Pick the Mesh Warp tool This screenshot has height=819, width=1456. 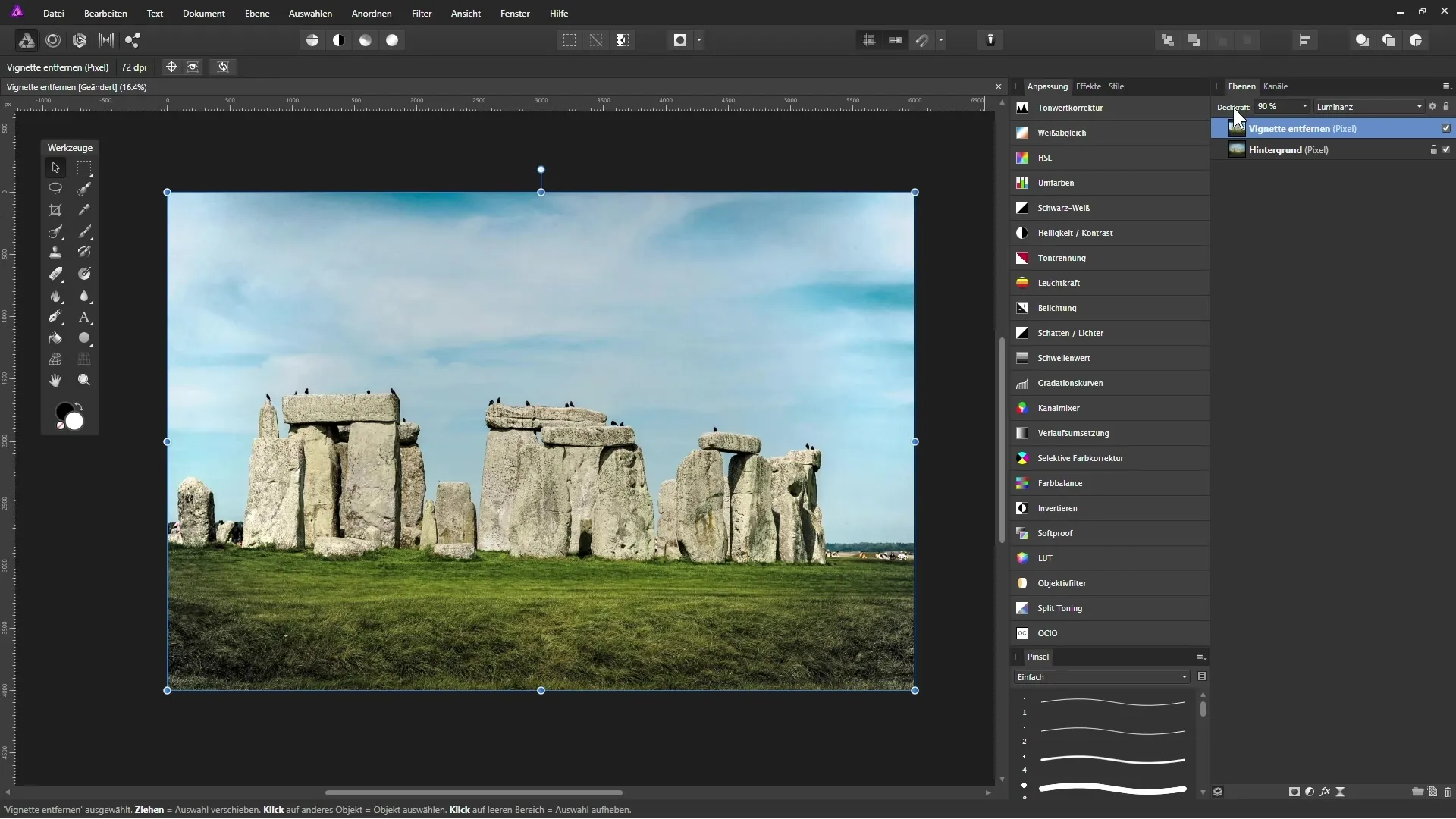[x=55, y=359]
